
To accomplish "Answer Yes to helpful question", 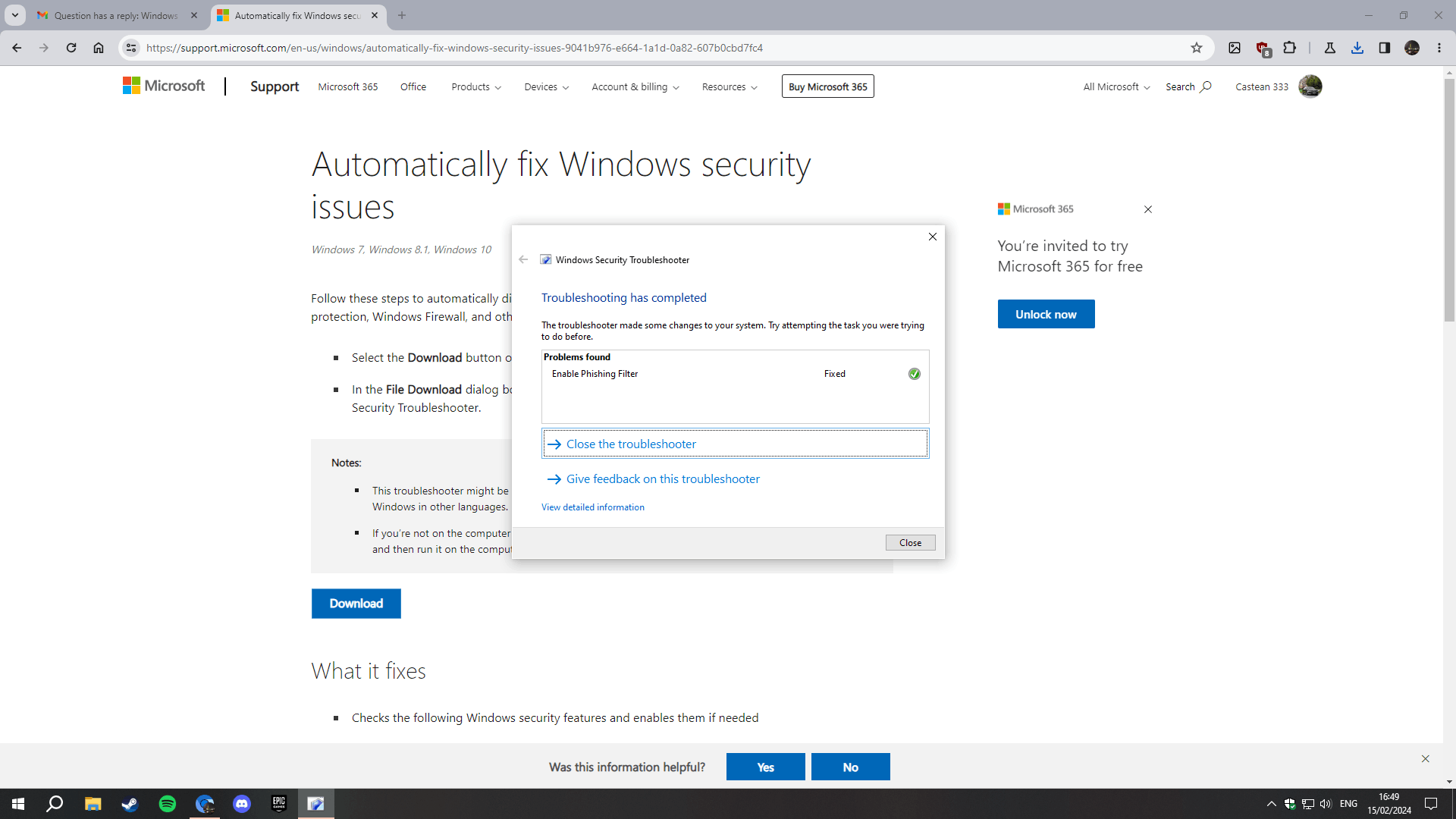I will [x=765, y=767].
